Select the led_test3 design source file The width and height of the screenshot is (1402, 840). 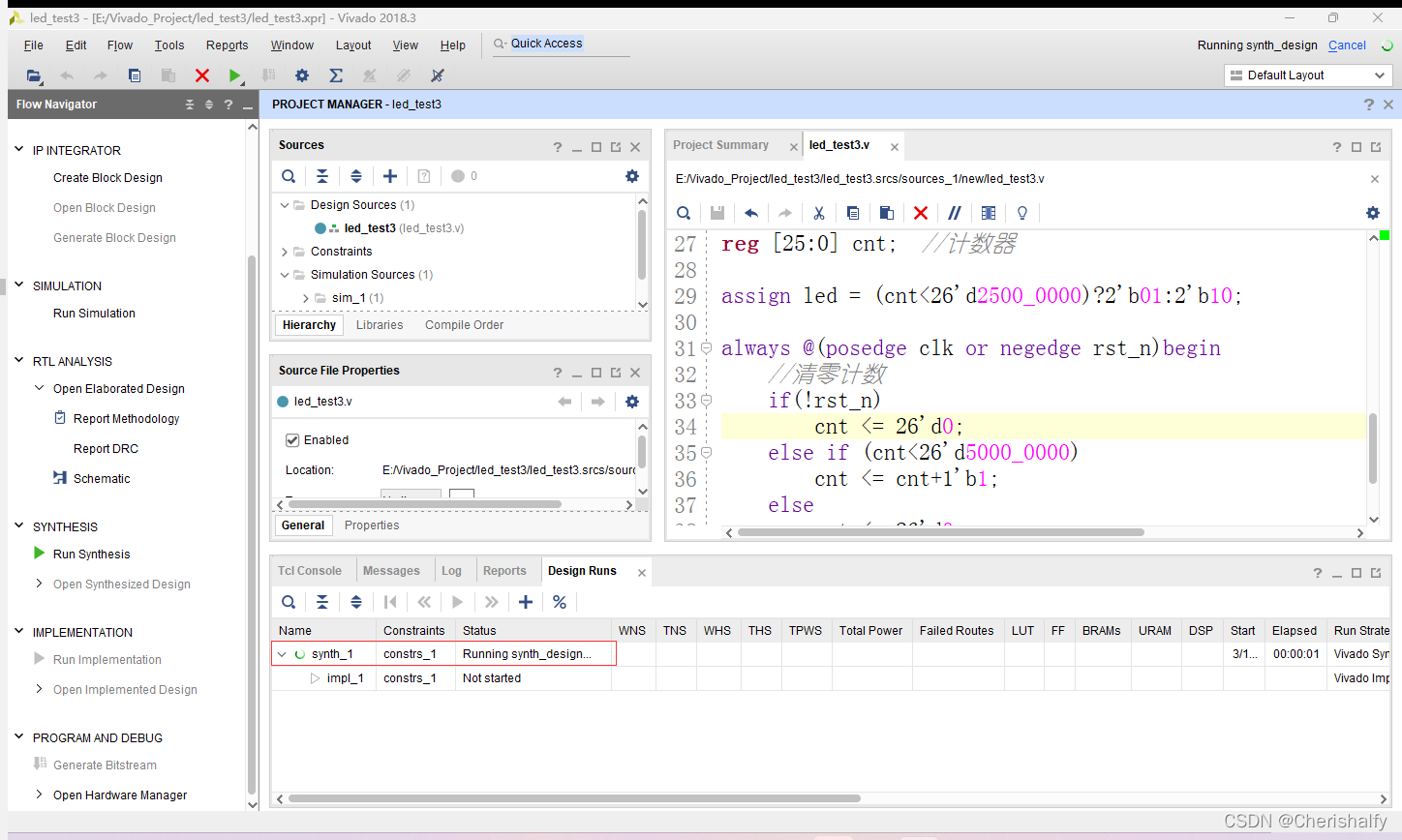pos(390,228)
